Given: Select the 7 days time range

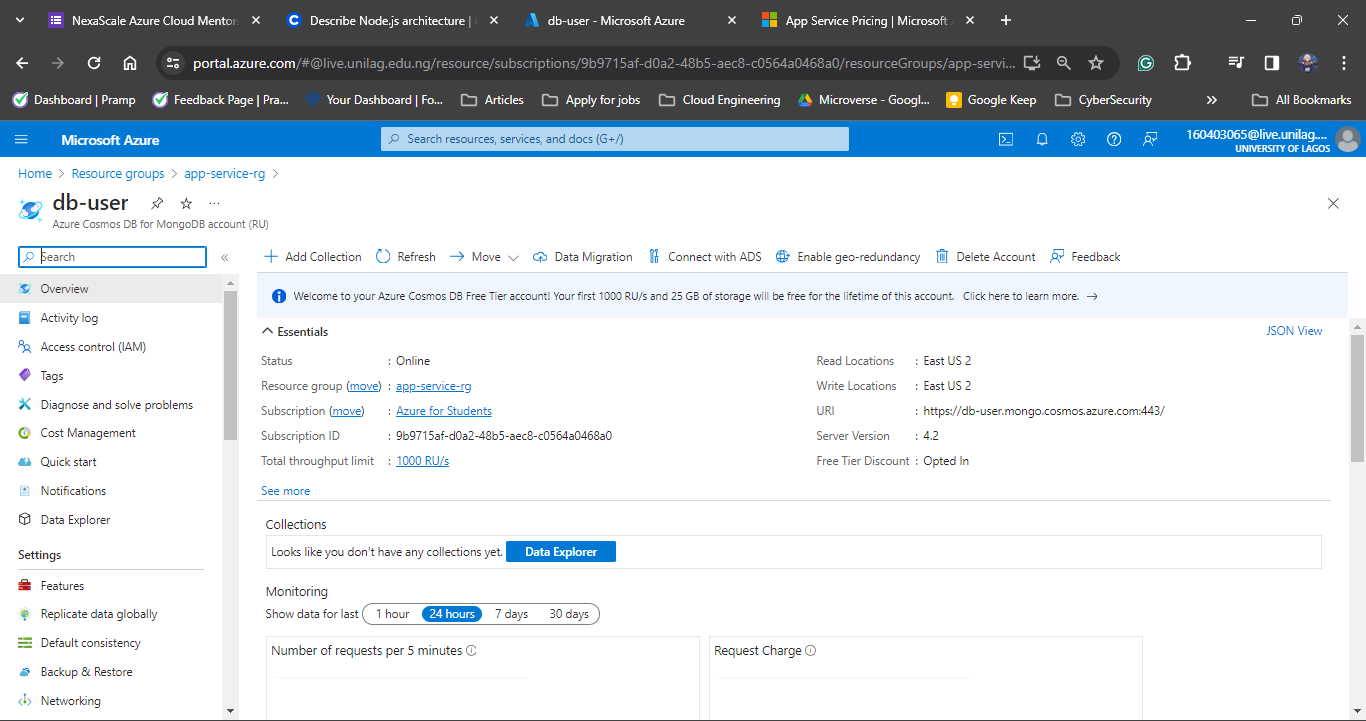Looking at the screenshot, I should point(511,614).
